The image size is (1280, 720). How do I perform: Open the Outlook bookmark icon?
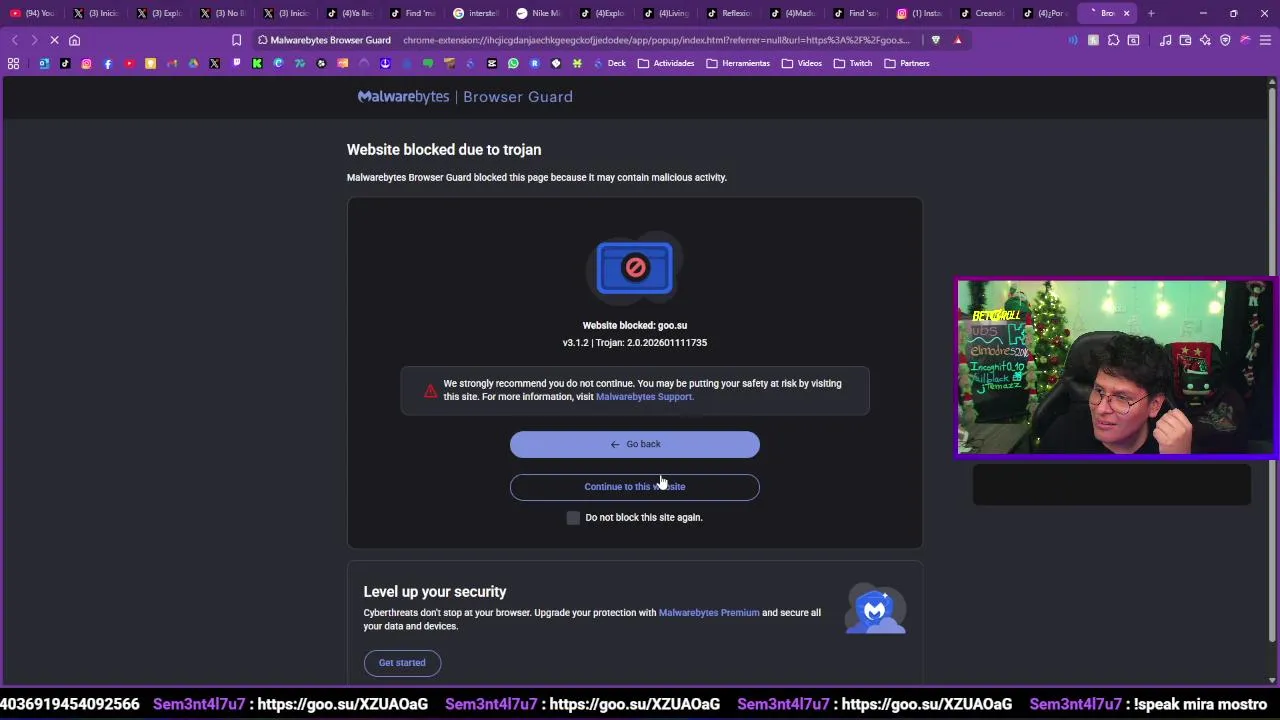coord(44,63)
